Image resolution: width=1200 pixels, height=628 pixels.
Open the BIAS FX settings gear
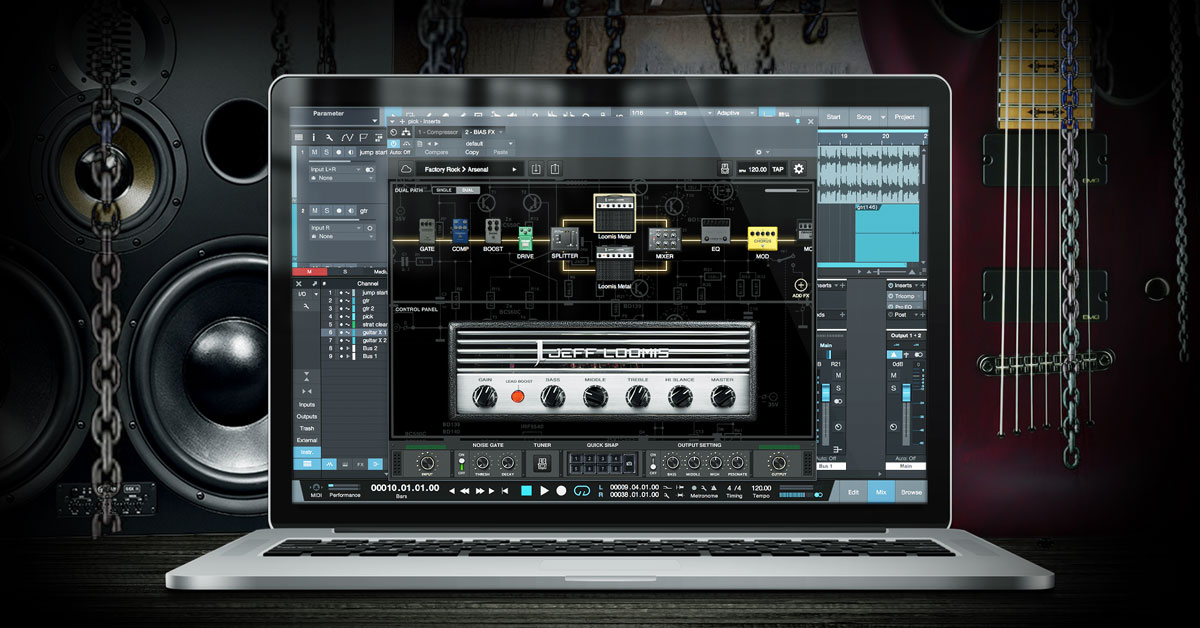797,168
